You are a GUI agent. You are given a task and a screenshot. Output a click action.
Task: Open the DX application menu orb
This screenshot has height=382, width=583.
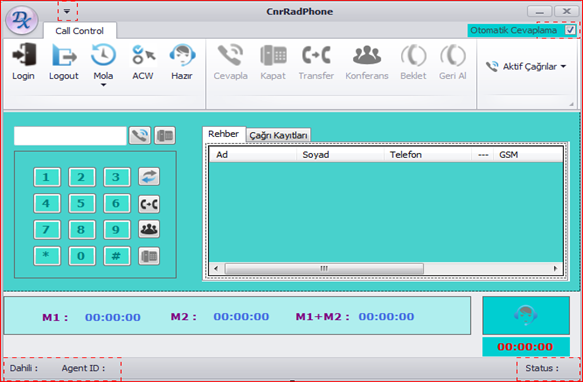(x=22, y=20)
